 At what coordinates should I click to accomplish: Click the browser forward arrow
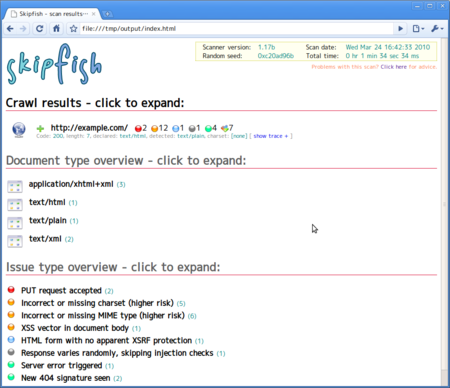click(23, 29)
